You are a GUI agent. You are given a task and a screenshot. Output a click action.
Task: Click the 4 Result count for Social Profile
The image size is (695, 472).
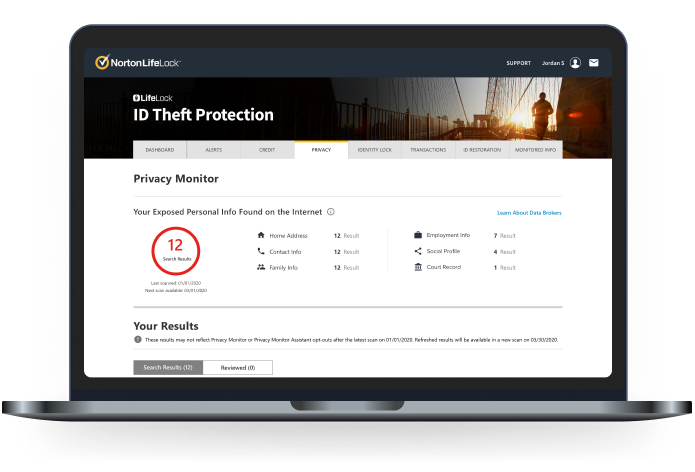pos(504,252)
